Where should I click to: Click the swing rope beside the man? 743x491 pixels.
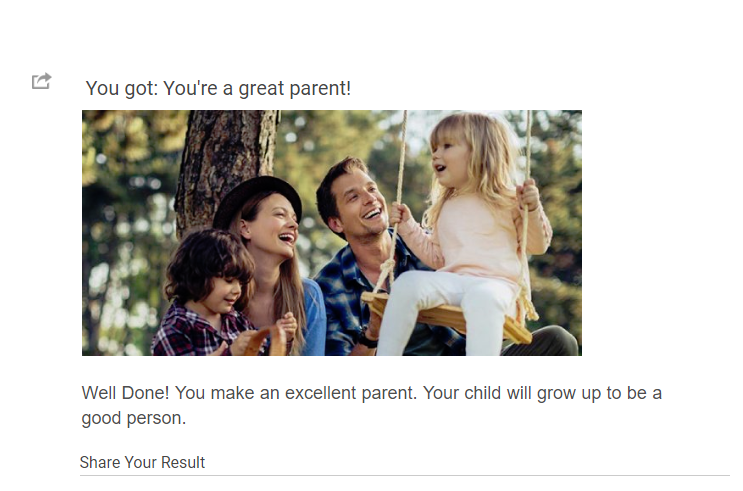pyautogui.click(x=398, y=199)
